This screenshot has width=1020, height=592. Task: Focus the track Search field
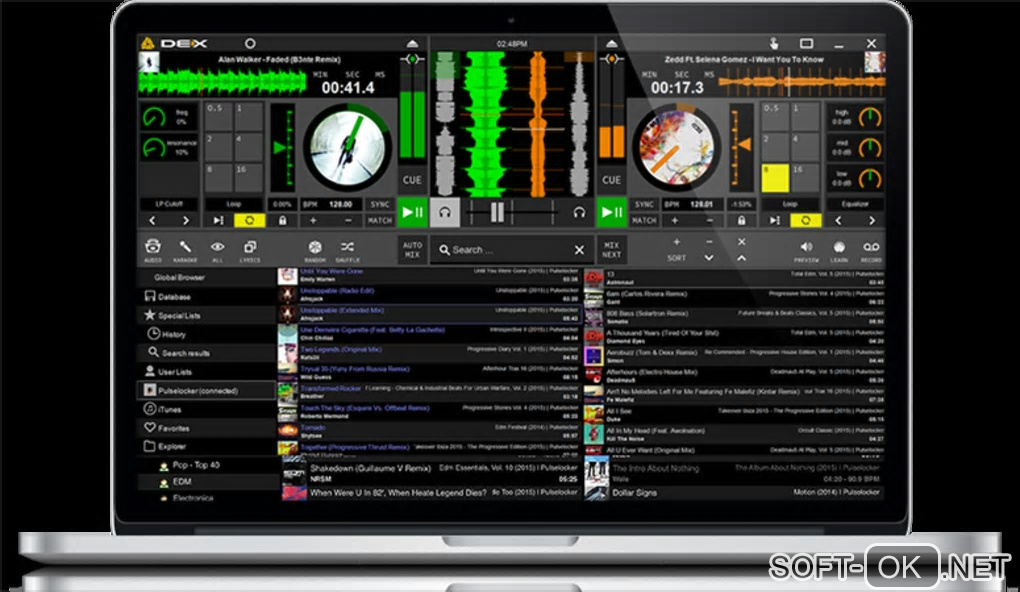pyautogui.click(x=504, y=250)
